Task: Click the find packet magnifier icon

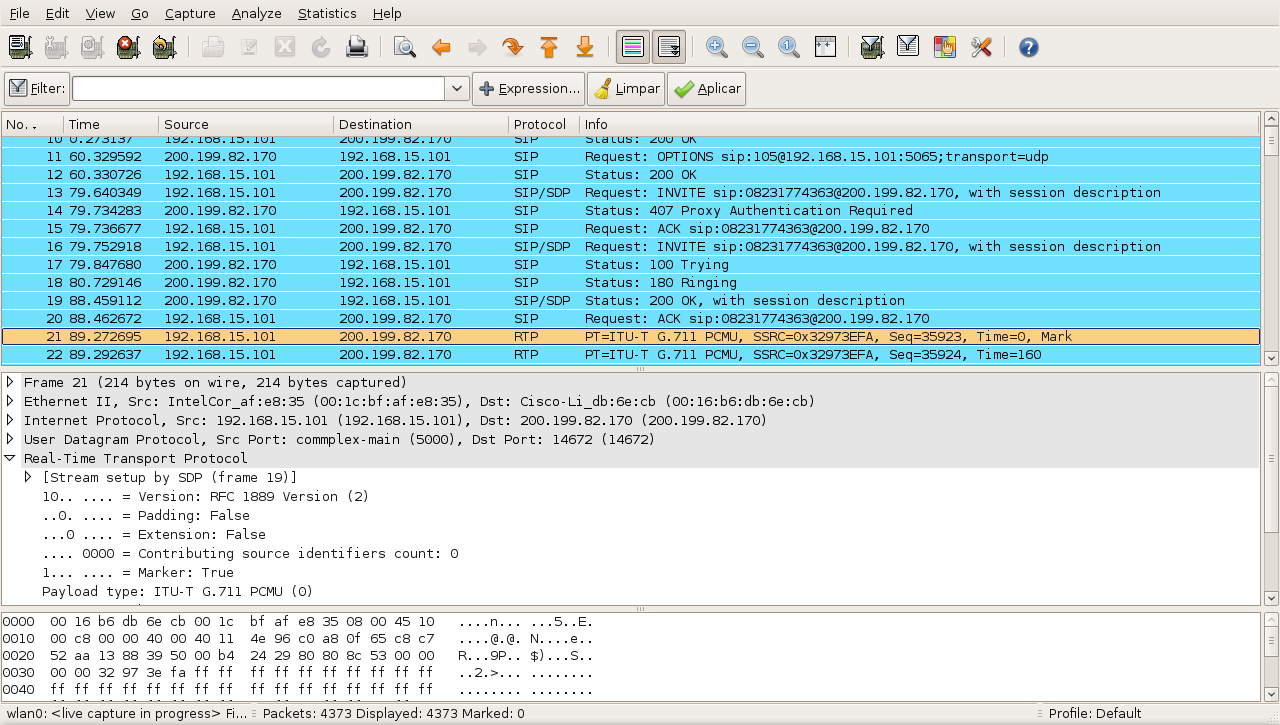Action: 405,47
